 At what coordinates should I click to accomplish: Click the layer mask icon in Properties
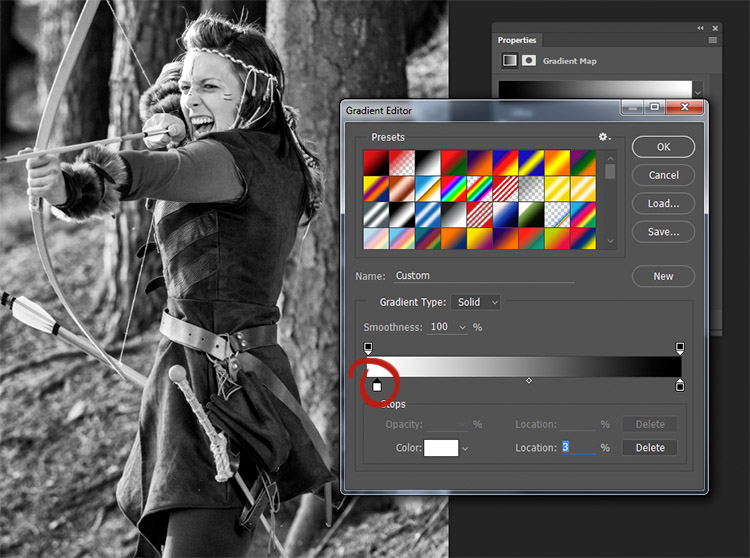pos(529,60)
